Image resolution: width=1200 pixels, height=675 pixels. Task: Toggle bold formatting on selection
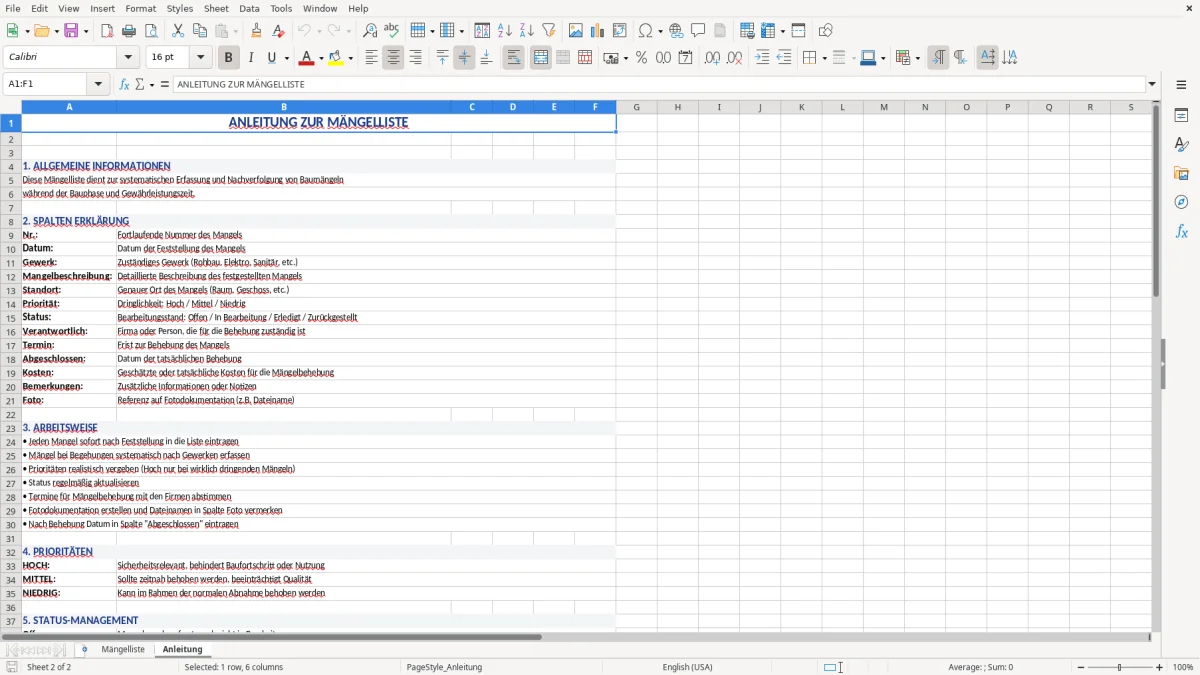click(228, 57)
